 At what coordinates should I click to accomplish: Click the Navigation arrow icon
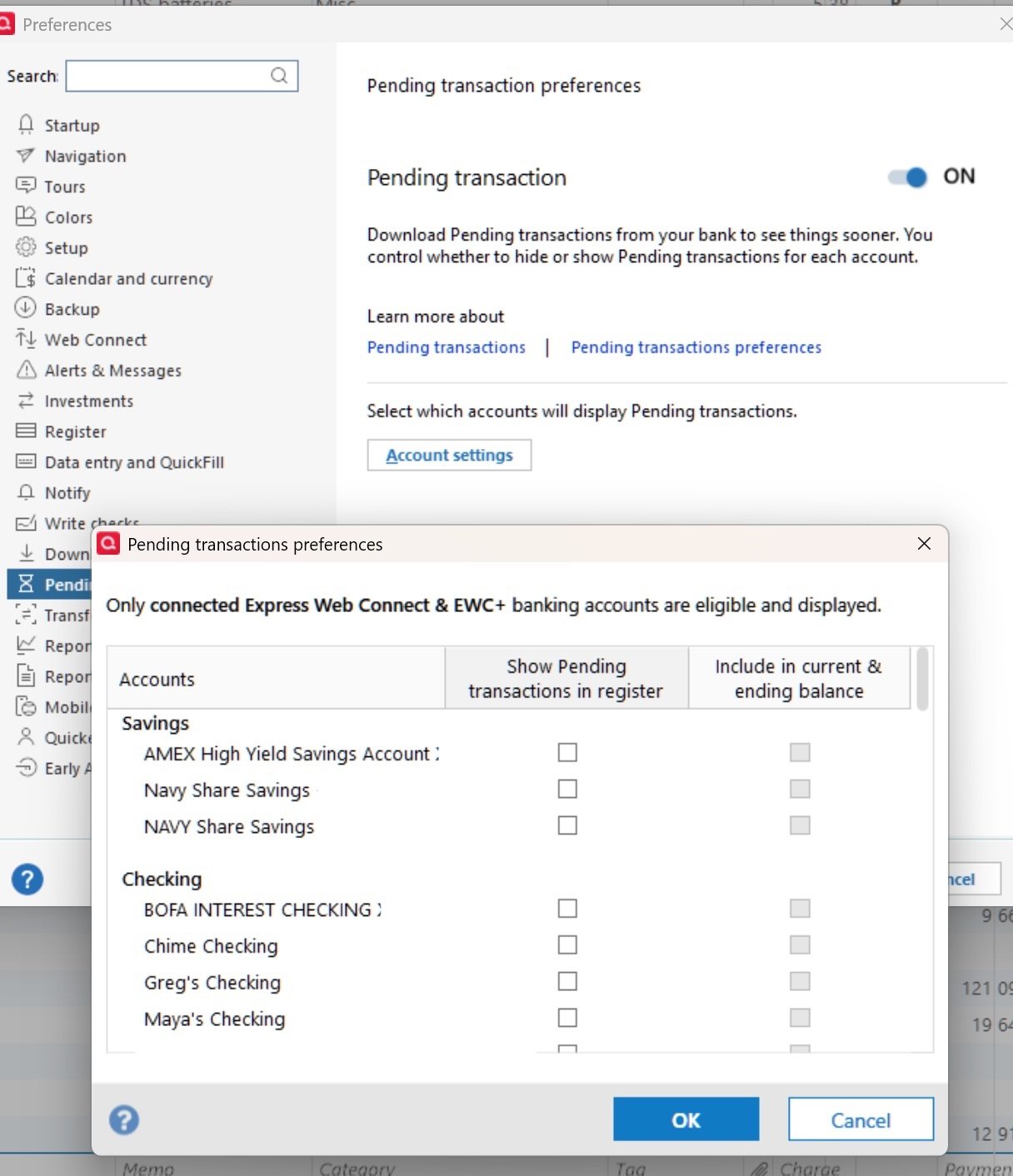26,156
